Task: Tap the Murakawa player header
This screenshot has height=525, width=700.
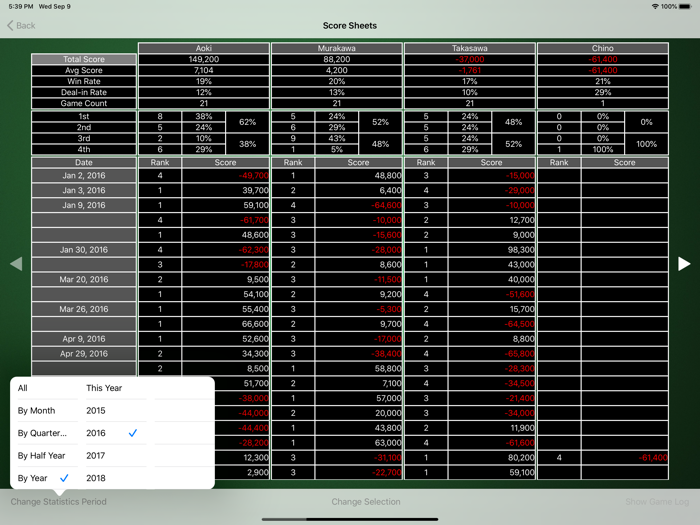Action: [337, 48]
